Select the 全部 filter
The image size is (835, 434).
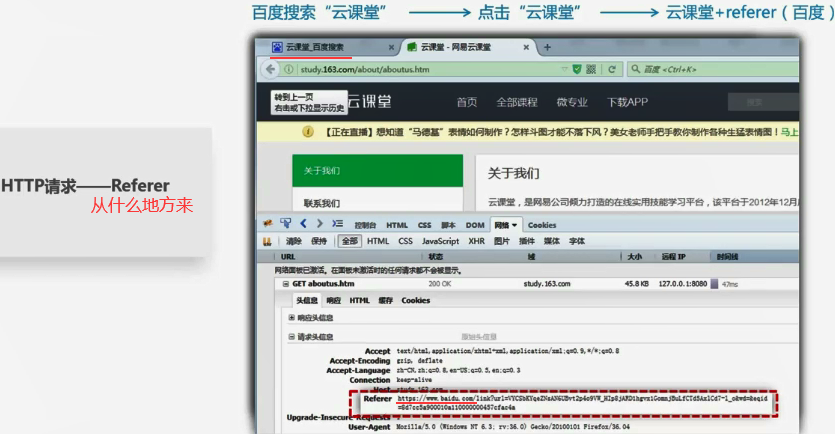(x=350, y=241)
